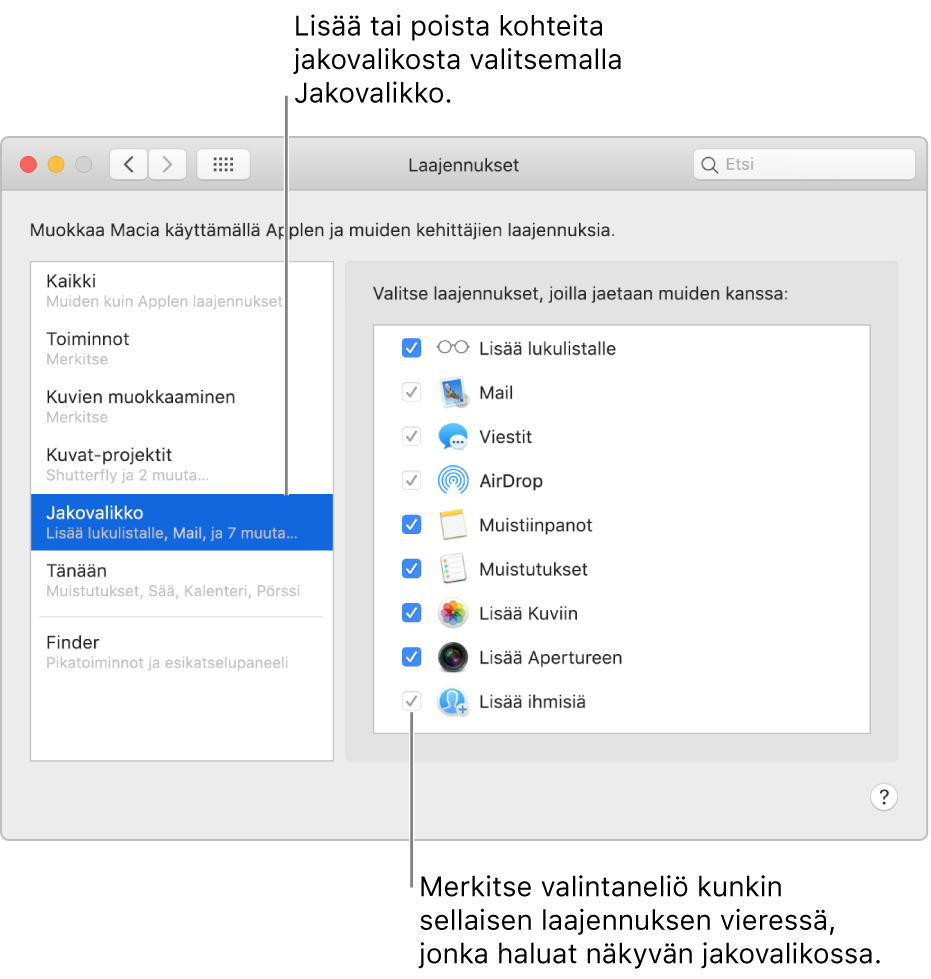
Task: Toggle the AirDrop checkbox
Action: [x=411, y=481]
